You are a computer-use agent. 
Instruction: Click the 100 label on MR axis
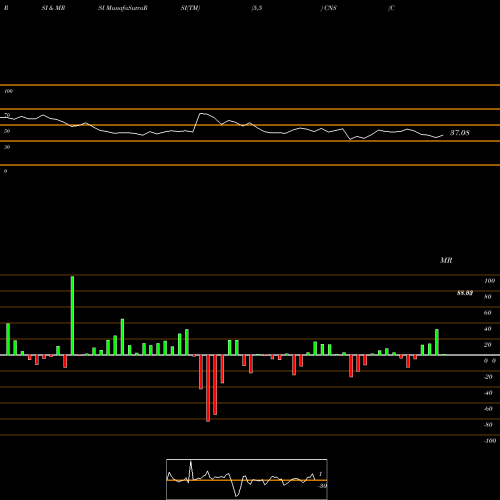click(489, 281)
